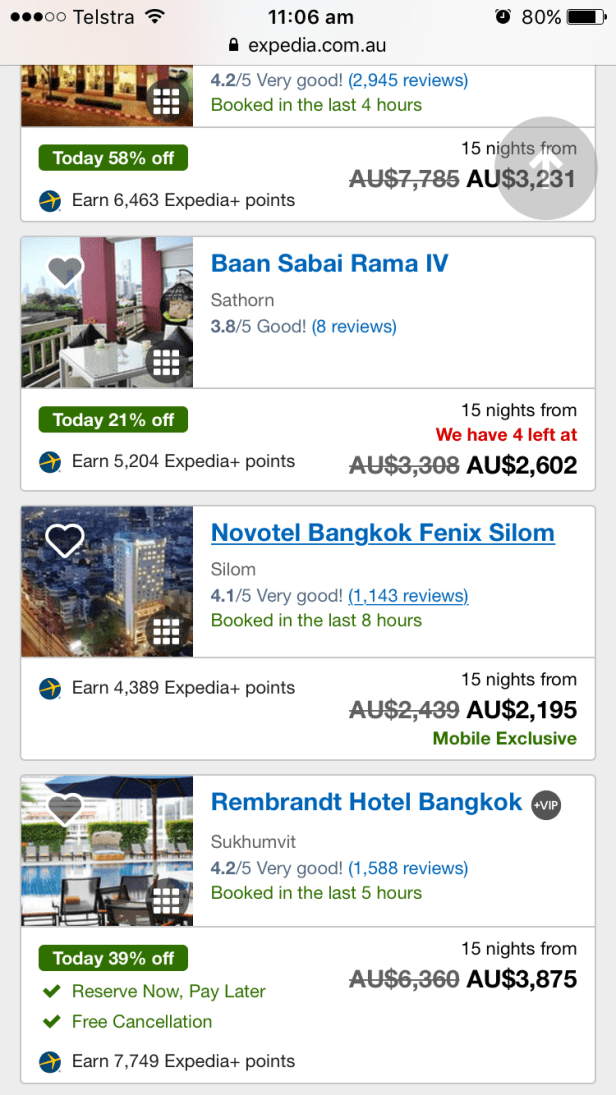
Task: Tap the Expedia+ plane icon beside 4,389 points
Action: (50, 688)
